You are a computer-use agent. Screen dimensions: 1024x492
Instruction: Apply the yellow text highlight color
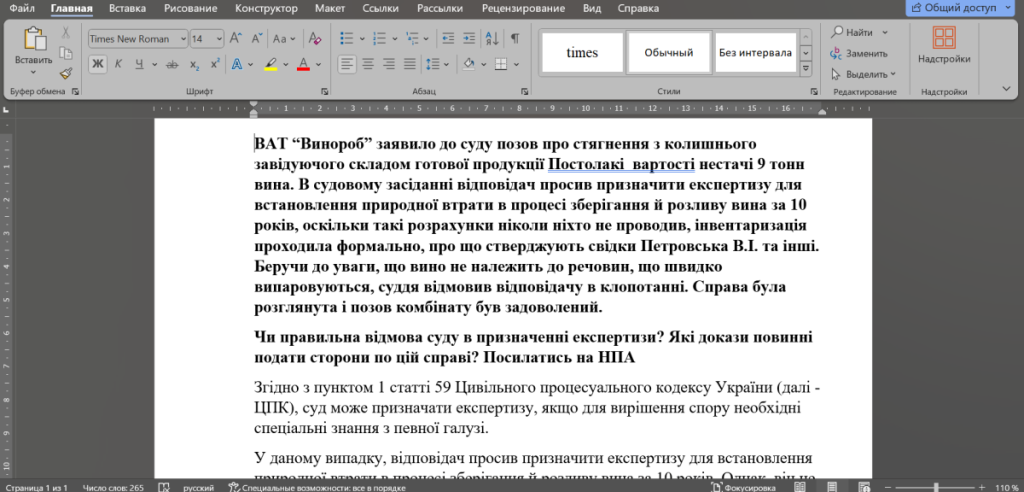click(271, 64)
